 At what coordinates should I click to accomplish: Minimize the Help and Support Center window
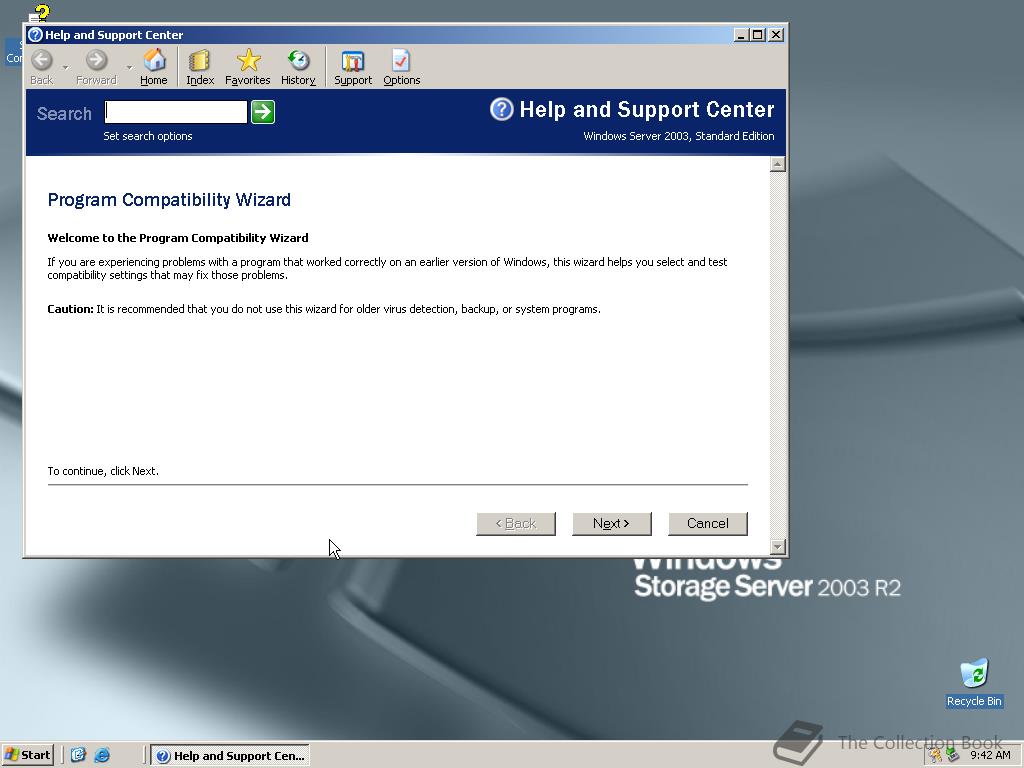tap(740, 35)
